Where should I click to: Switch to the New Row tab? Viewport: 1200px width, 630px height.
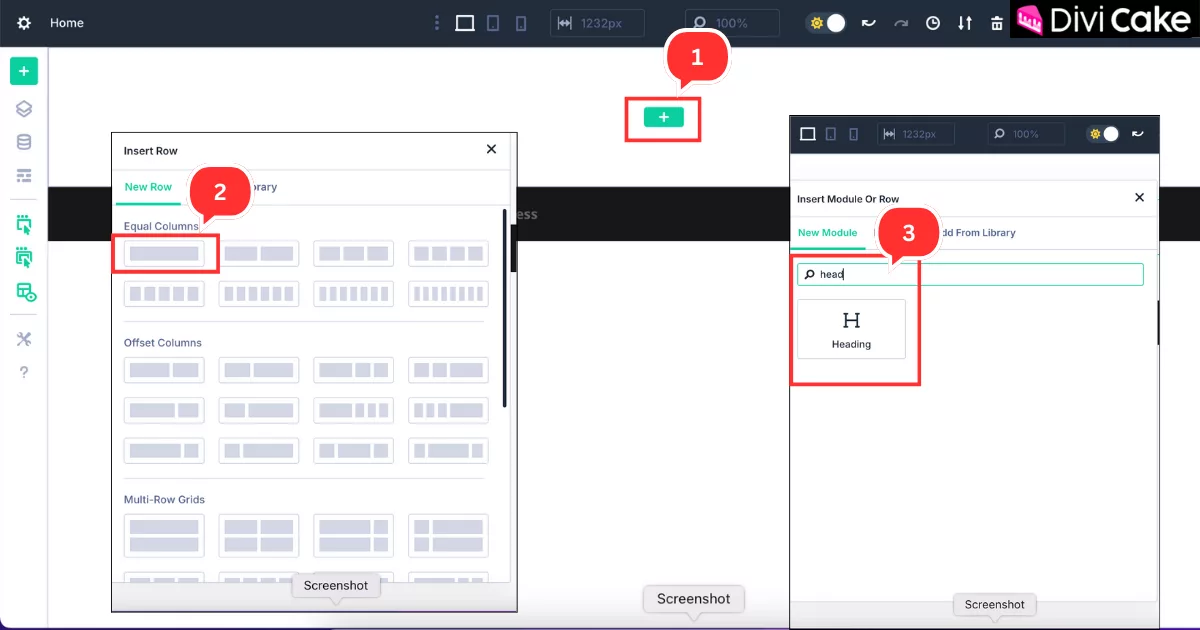point(148,187)
